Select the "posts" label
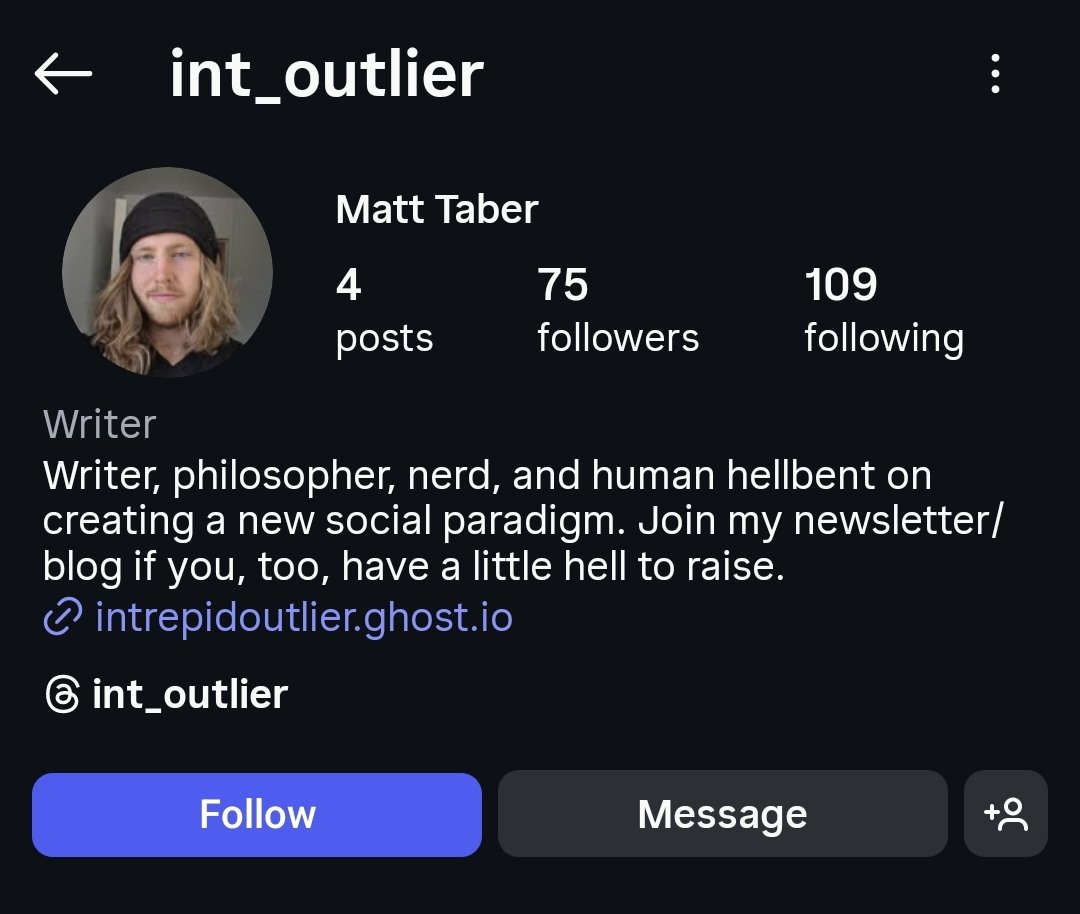1080x914 pixels. pos(384,338)
